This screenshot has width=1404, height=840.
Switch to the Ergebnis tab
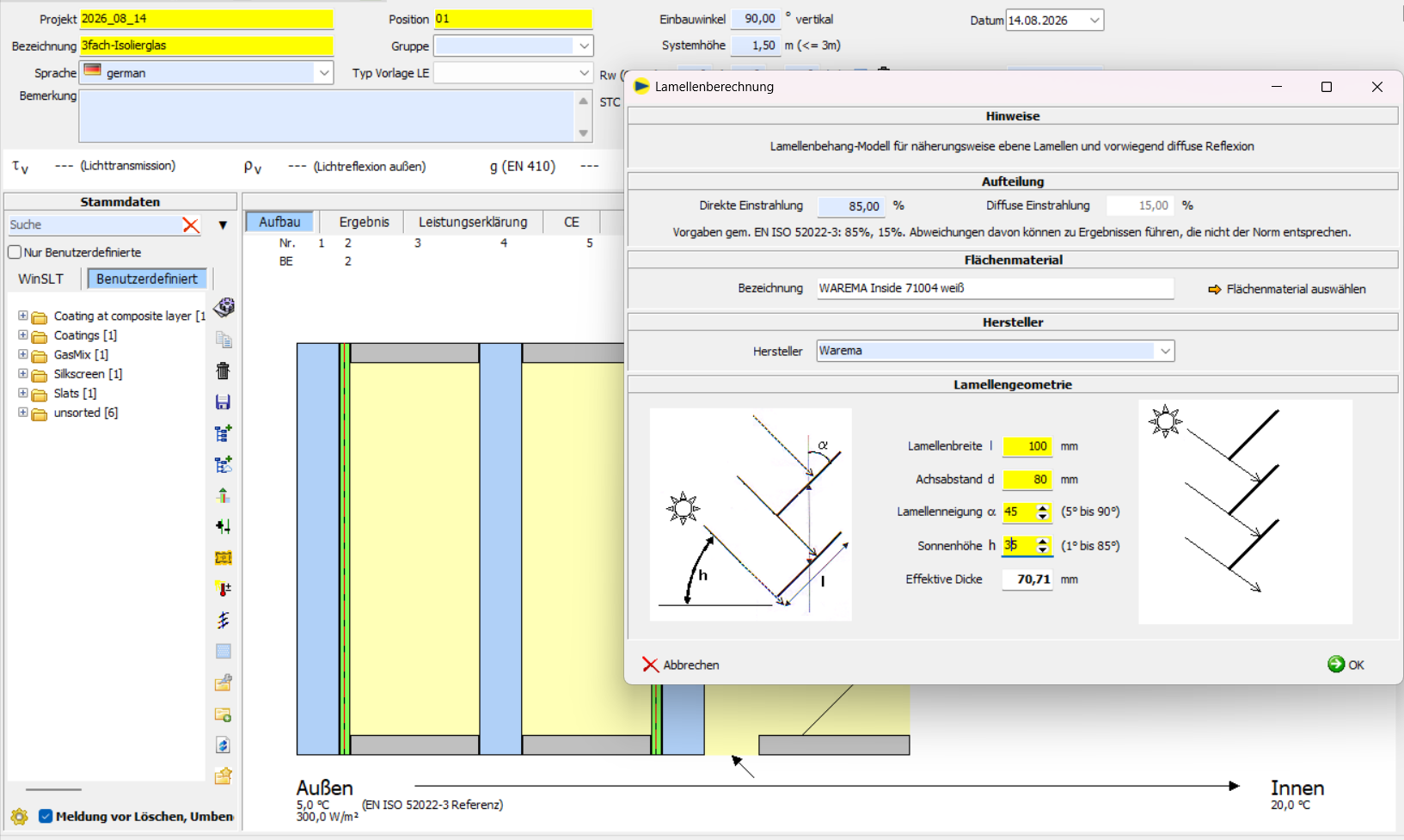coord(364,222)
